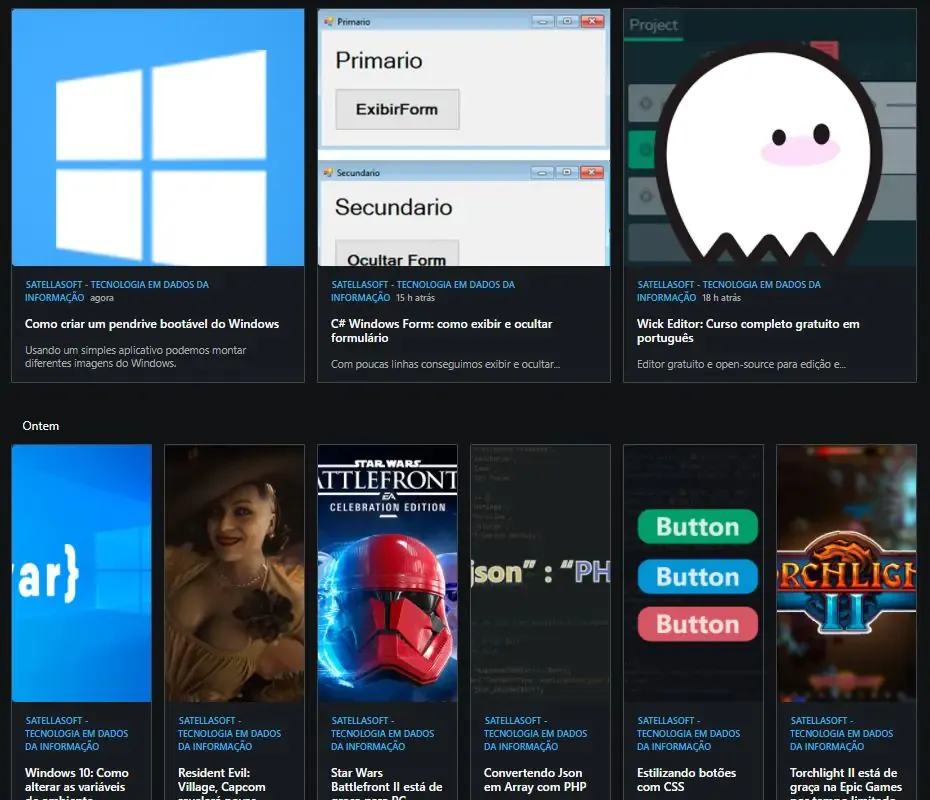Click the Torchlight II game thumbnail

(846, 573)
